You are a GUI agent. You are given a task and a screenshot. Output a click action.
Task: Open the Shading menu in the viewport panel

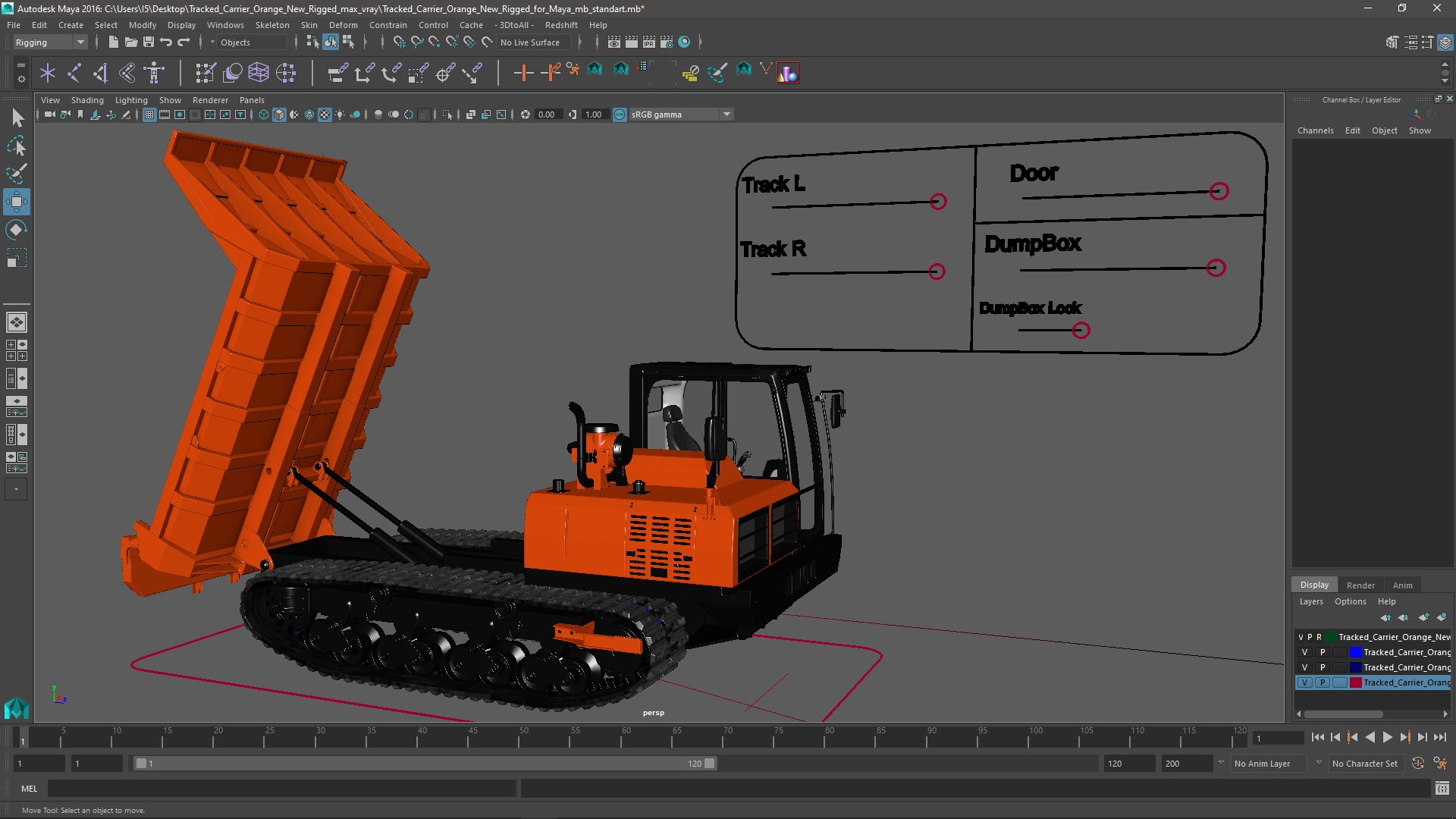tap(87, 100)
